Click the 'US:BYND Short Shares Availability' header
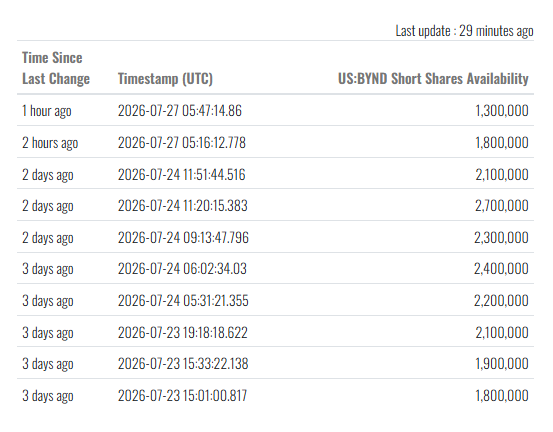The height and width of the screenshot is (432, 553). coord(433,79)
